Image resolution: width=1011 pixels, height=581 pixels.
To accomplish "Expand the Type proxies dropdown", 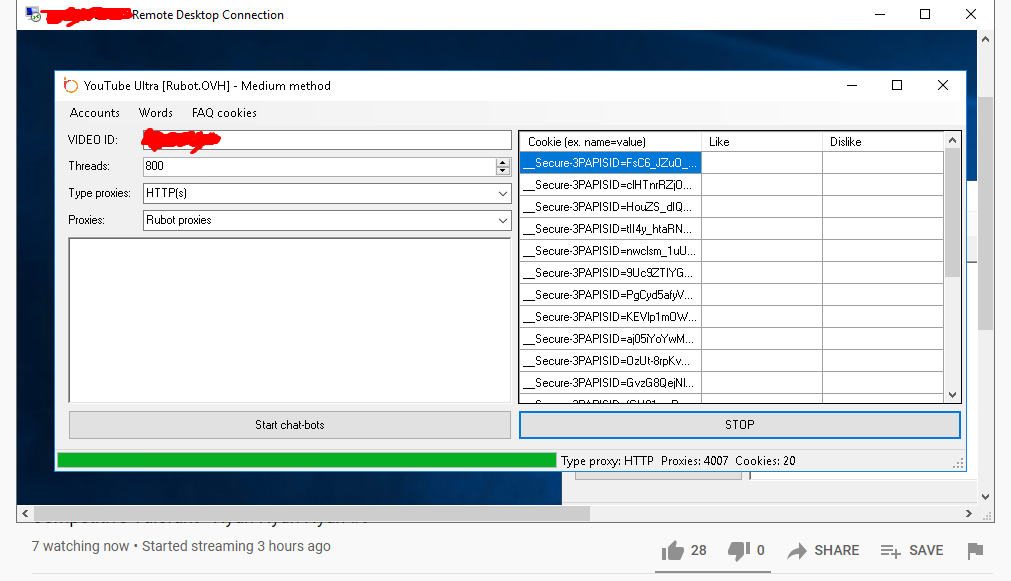I will (x=503, y=193).
